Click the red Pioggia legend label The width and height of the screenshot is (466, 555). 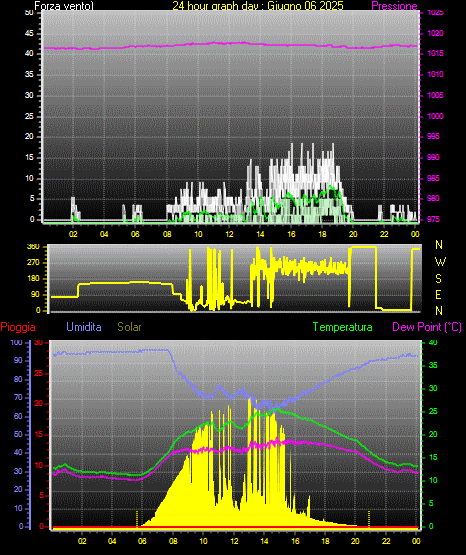click(18, 327)
